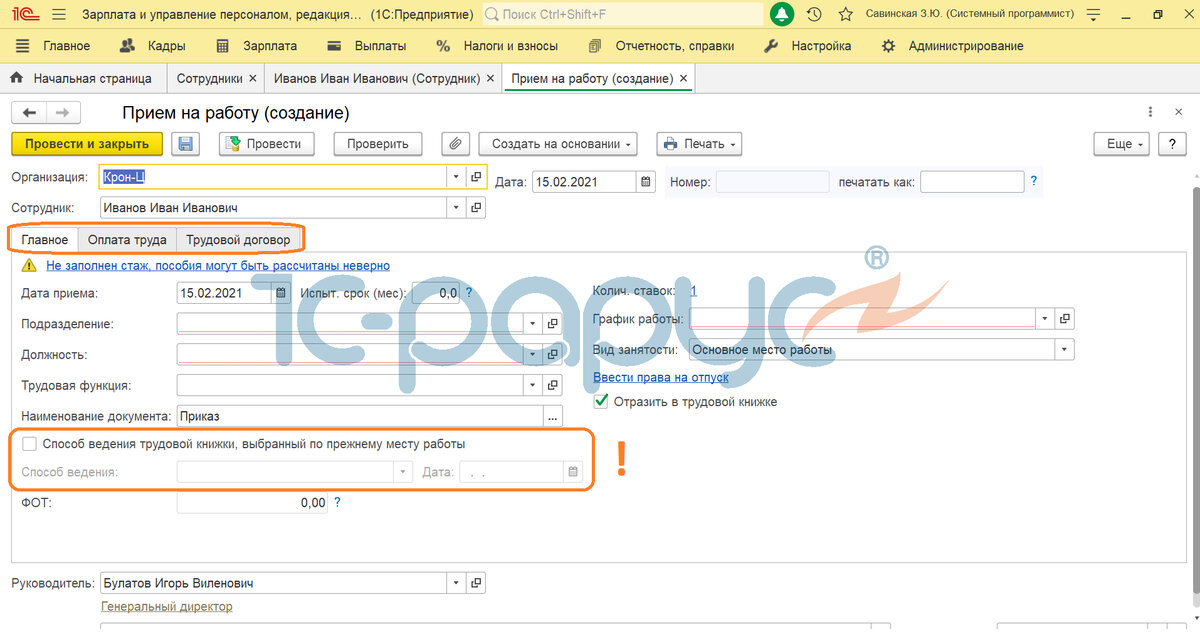This screenshot has width=1200, height=639.
Task: Show help for ФОТ question mark
Action: (x=338, y=503)
